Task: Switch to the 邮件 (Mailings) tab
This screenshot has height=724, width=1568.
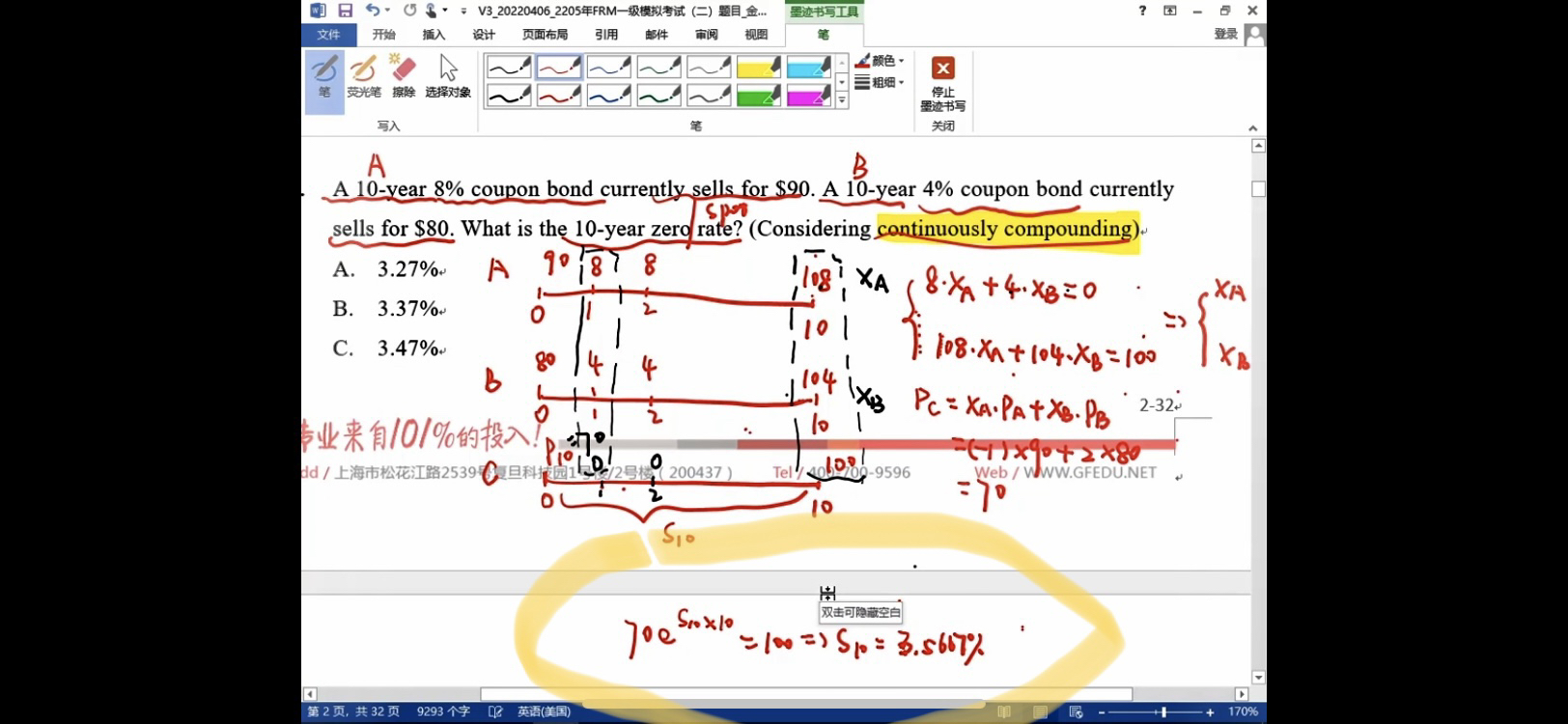Action: [657, 35]
